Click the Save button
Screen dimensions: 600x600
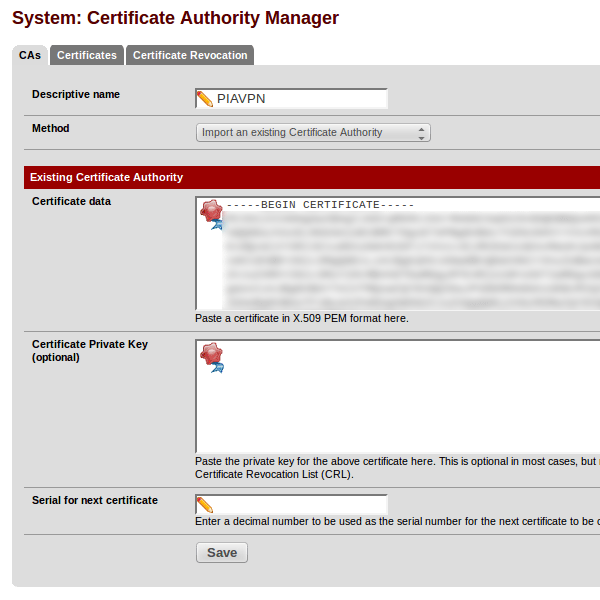222,553
